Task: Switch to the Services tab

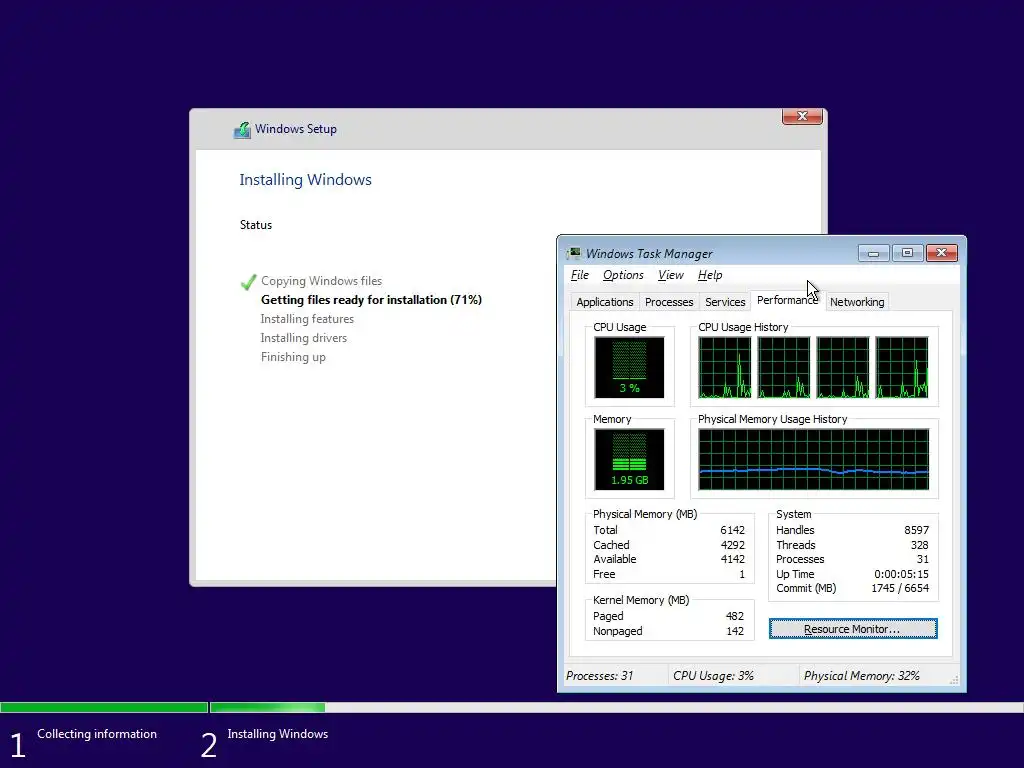Action: 725,302
